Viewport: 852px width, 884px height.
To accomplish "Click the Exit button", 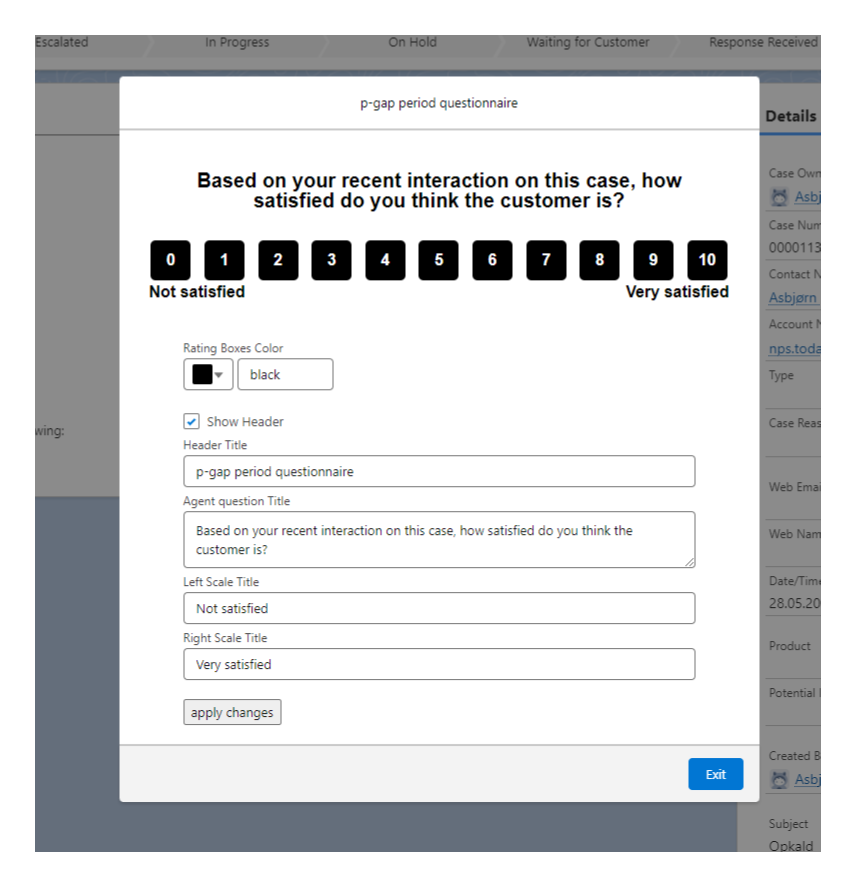I will pos(715,773).
